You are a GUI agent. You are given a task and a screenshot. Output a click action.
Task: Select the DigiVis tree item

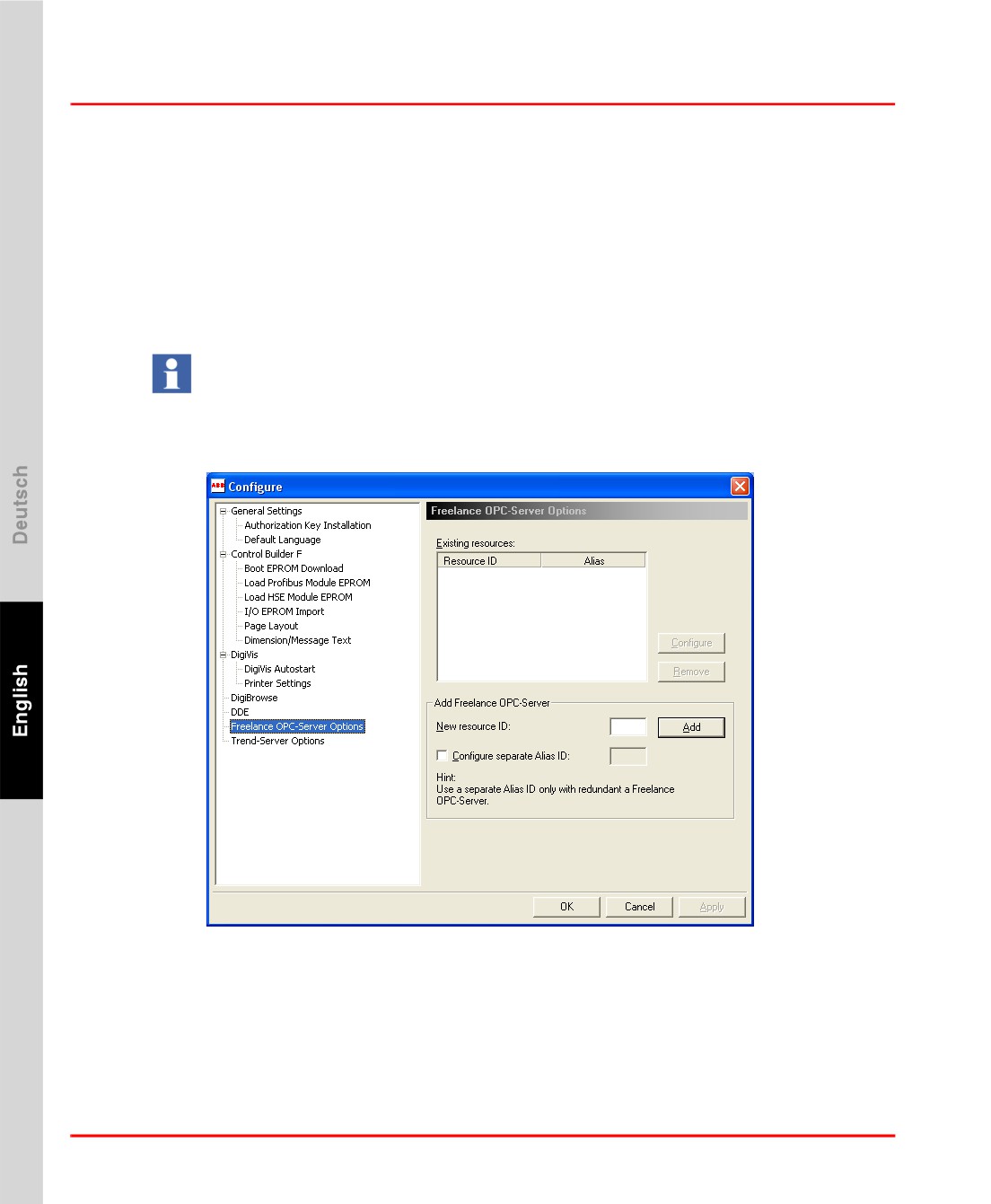(x=244, y=655)
